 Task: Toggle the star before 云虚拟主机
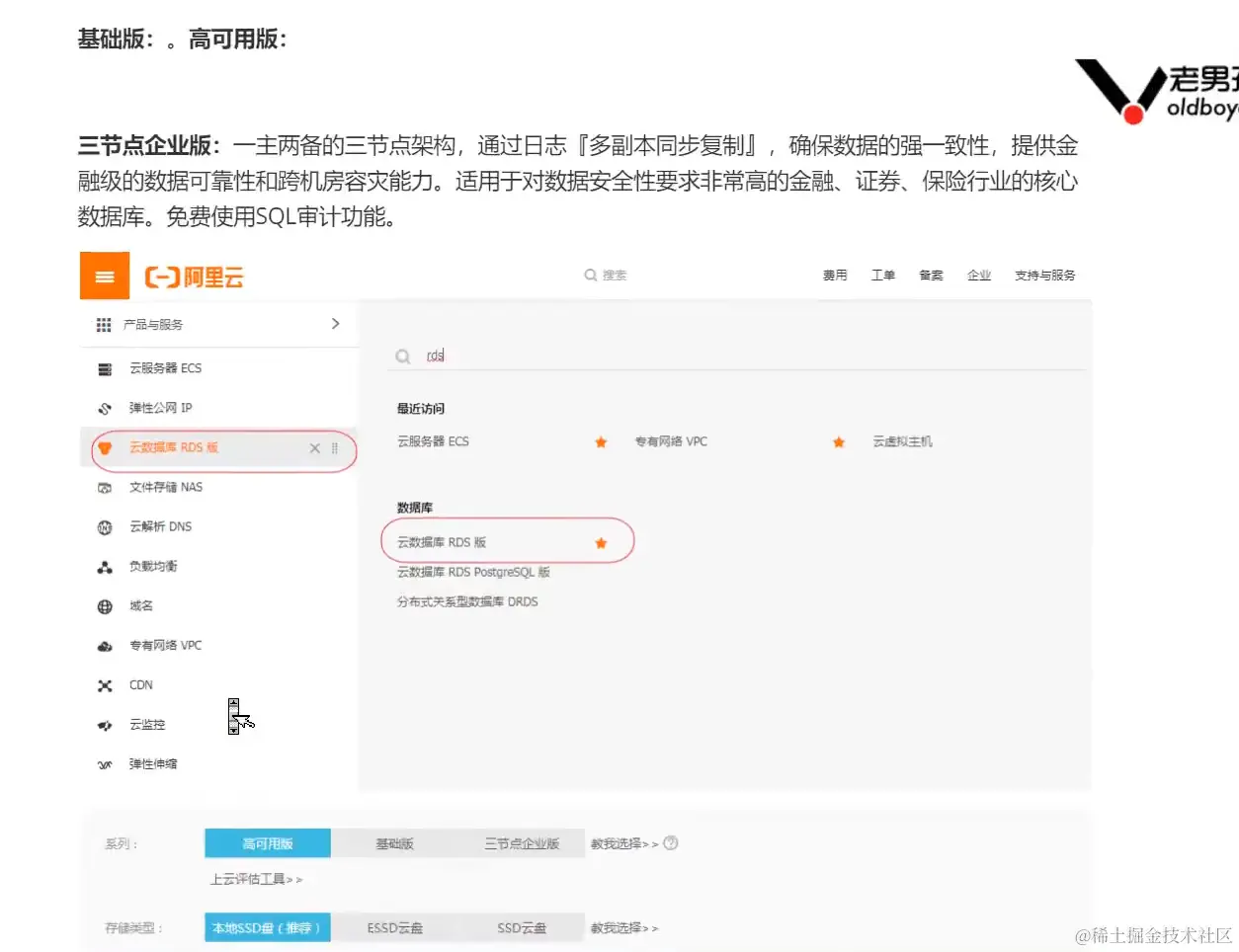coord(839,442)
